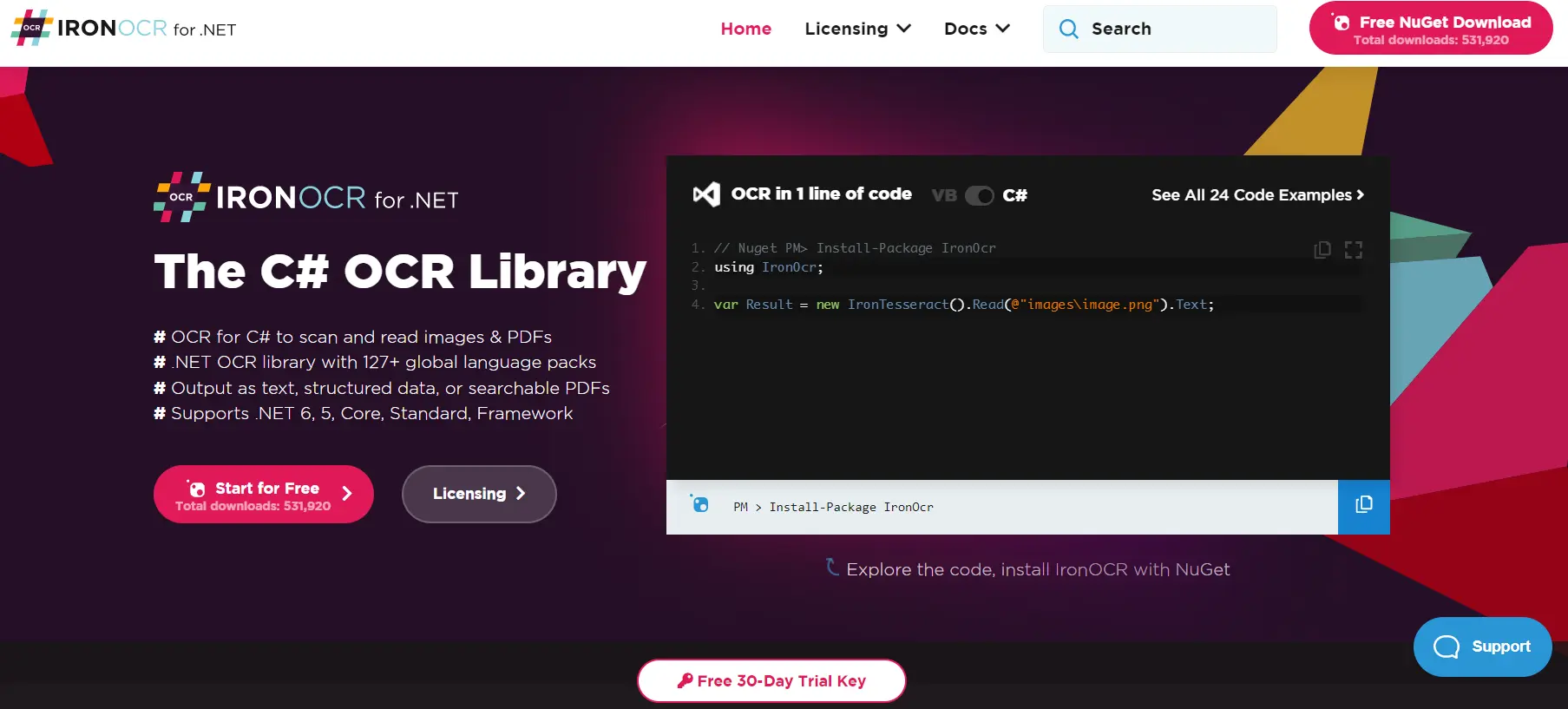
Task: Expand the code sample to fullscreen
Action: click(1353, 250)
